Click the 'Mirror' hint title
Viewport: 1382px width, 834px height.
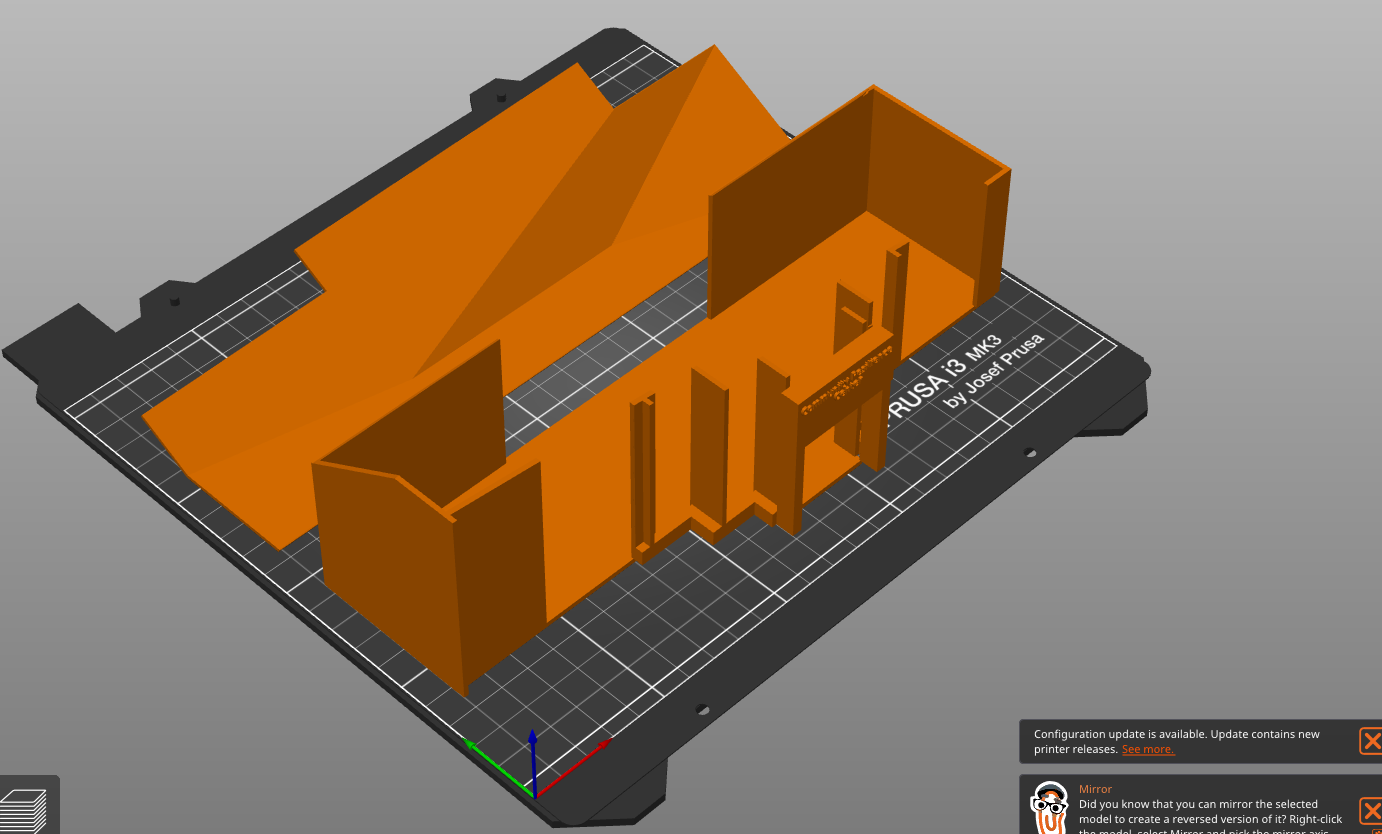pyautogui.click(x=1095, y=789)
